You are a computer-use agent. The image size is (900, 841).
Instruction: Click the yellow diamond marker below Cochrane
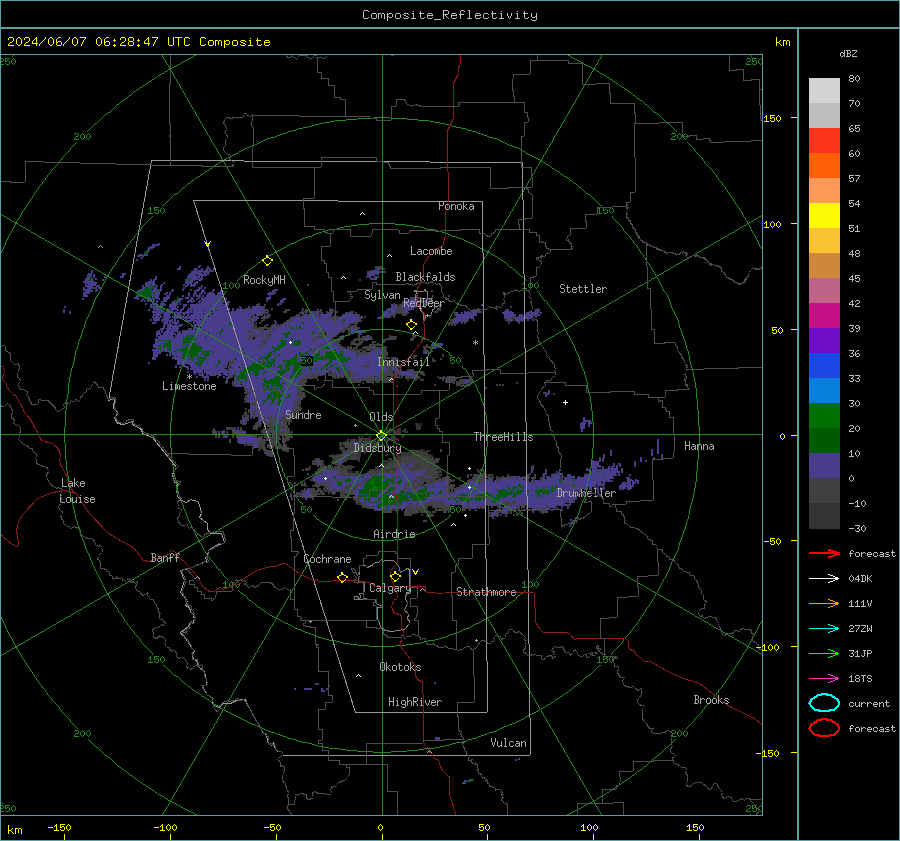click(342, 578)
